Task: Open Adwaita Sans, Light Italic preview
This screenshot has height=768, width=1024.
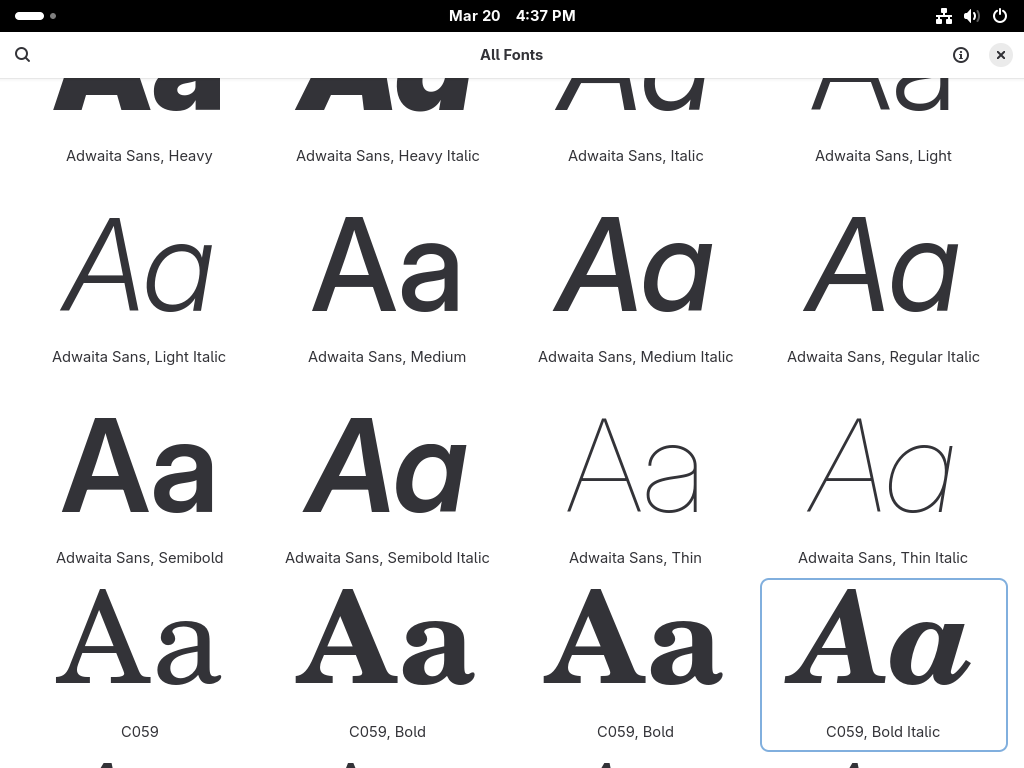Action: click(139, 287)
